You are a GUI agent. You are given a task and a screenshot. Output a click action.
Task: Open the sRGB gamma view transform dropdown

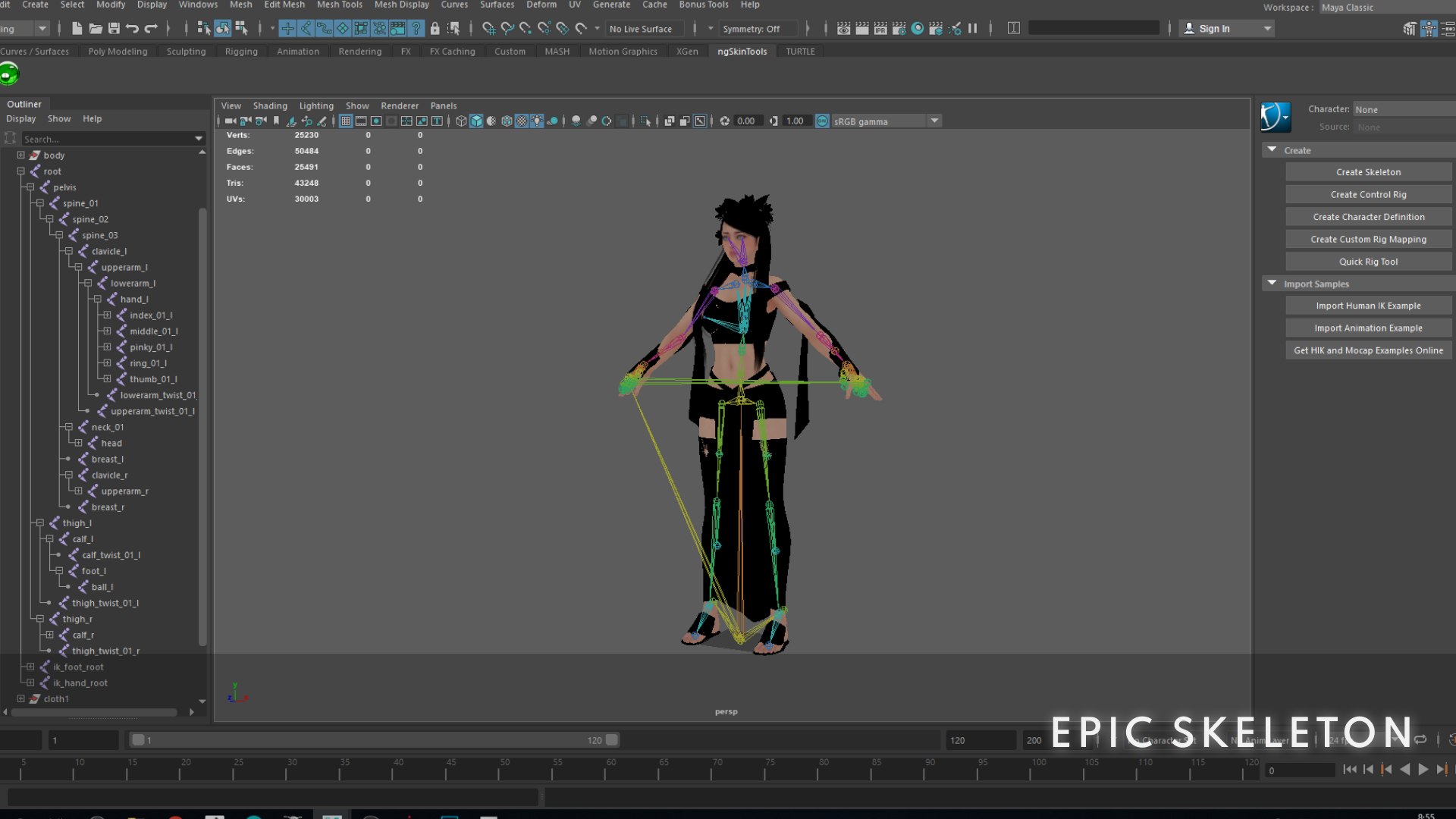pos(934,121)
